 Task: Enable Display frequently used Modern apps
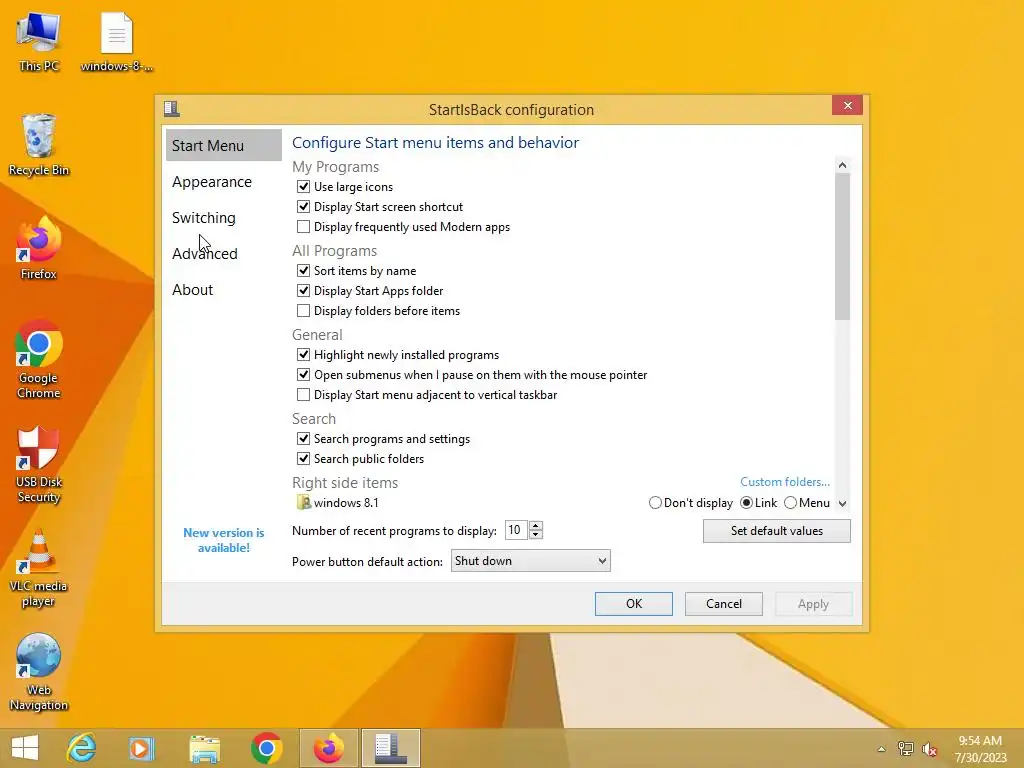[303, 227]
